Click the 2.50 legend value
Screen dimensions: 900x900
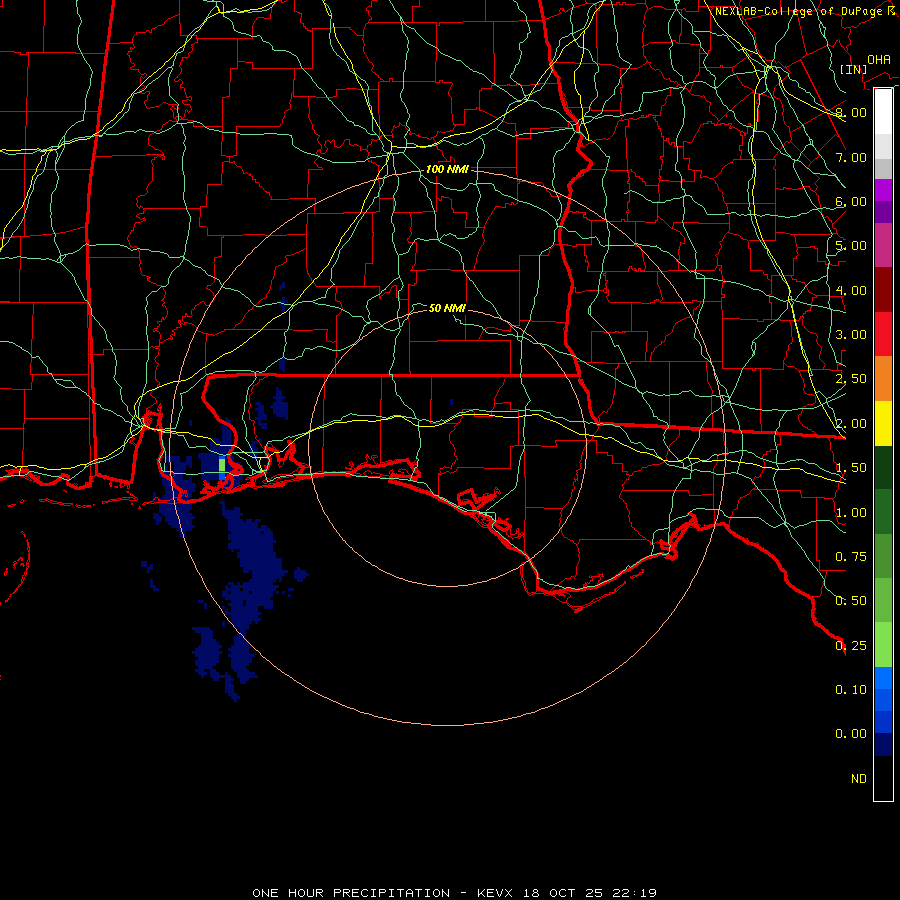[851, 379]
